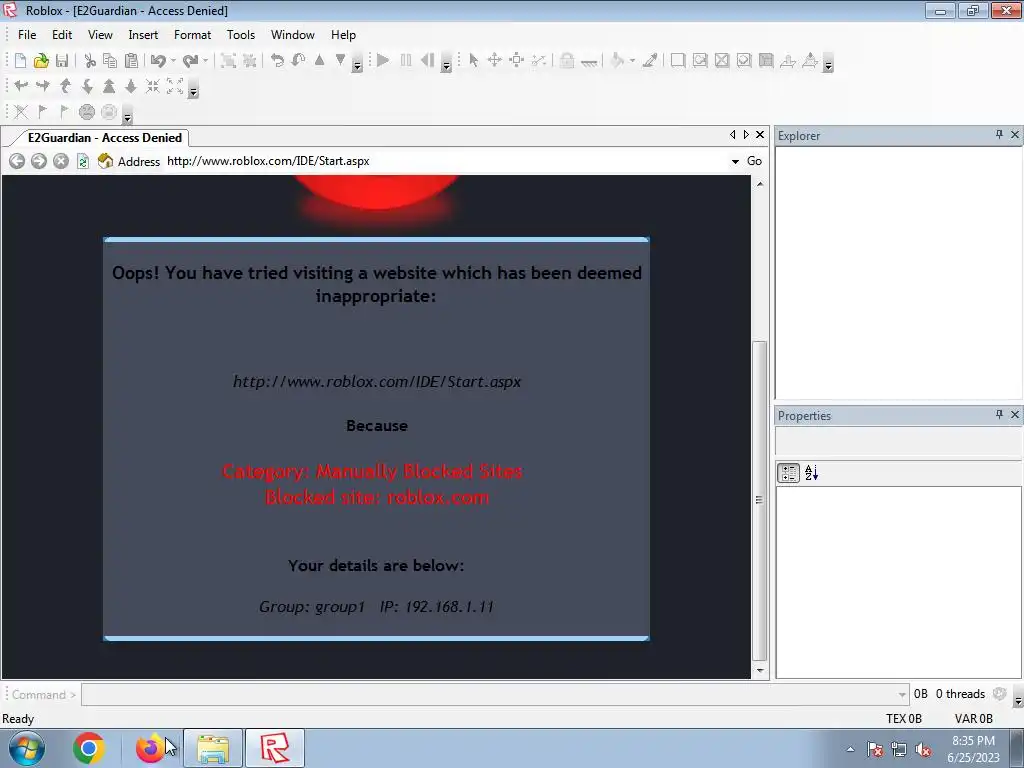Open the Command bar history dropdown
This screenshot has width=1024, height=768.
[902, 694]
